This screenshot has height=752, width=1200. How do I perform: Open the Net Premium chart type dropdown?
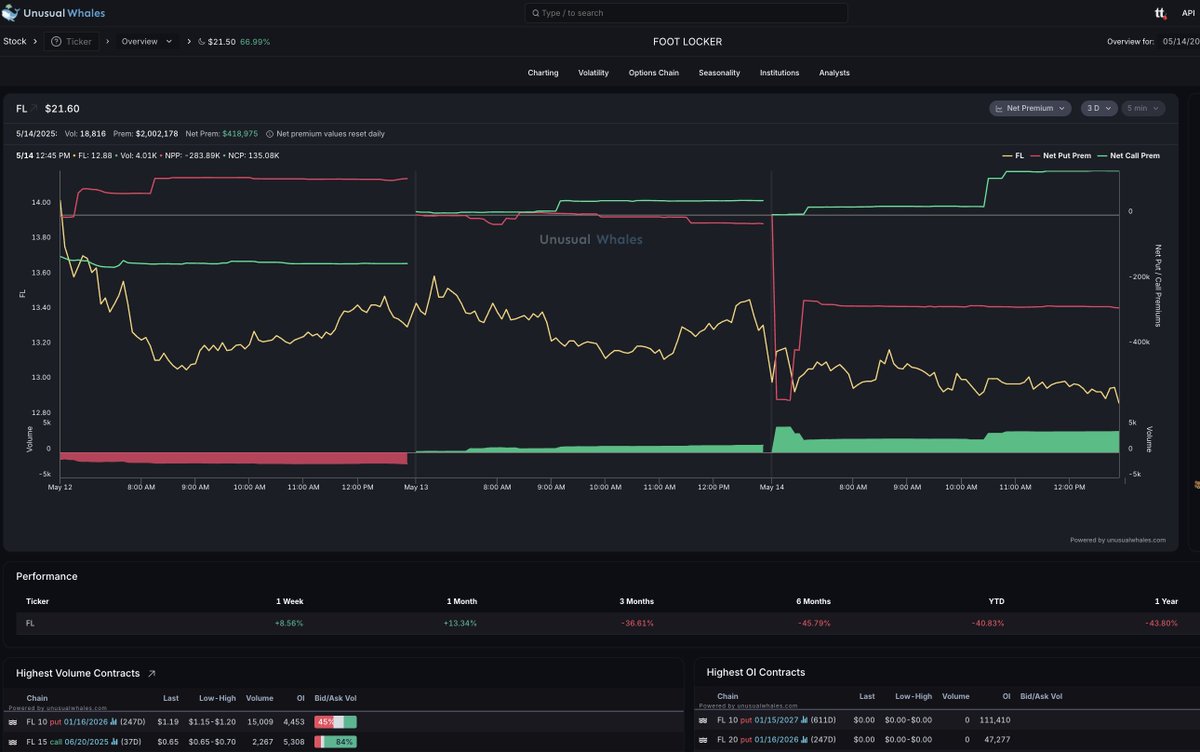point(1031,108)
